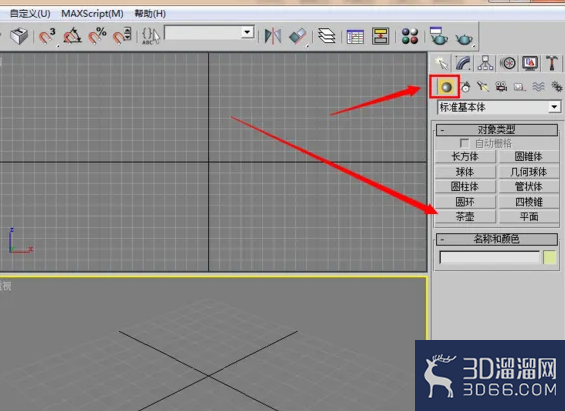Click the 长方体 button

(x=465, y=157)
